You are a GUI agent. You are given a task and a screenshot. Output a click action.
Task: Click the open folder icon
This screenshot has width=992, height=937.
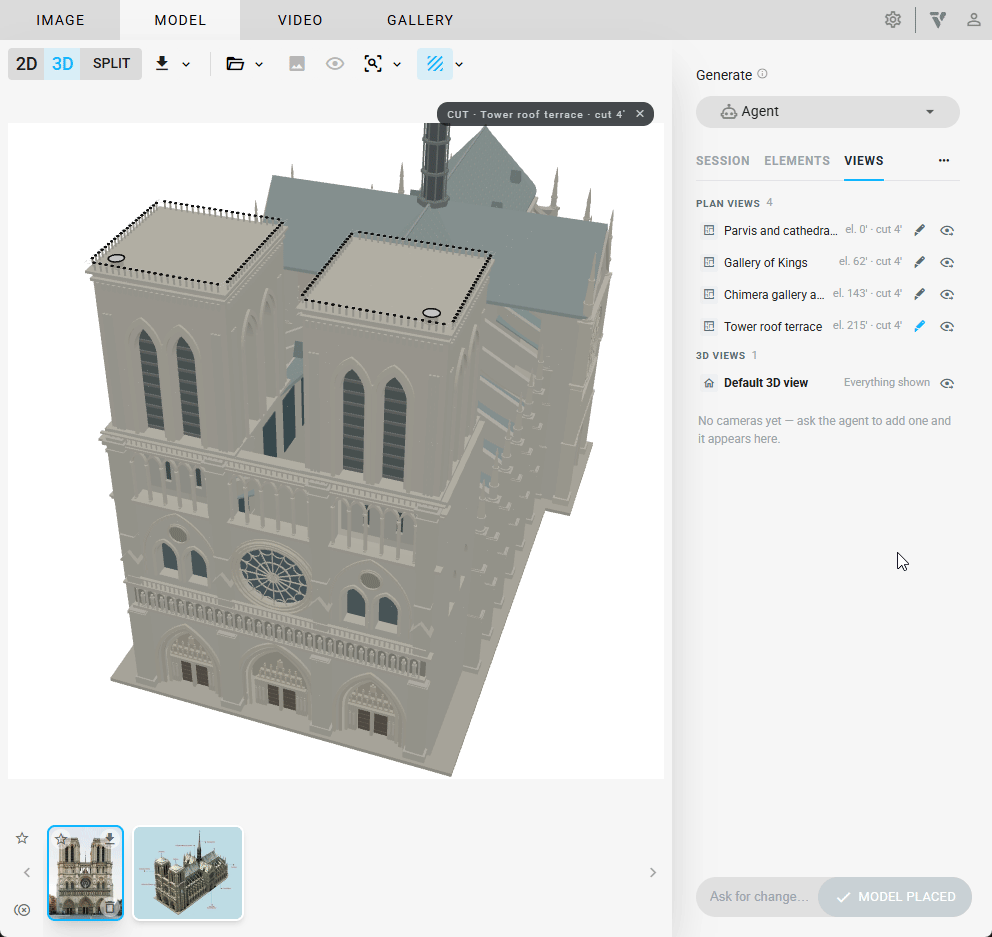tap(235, 63)
